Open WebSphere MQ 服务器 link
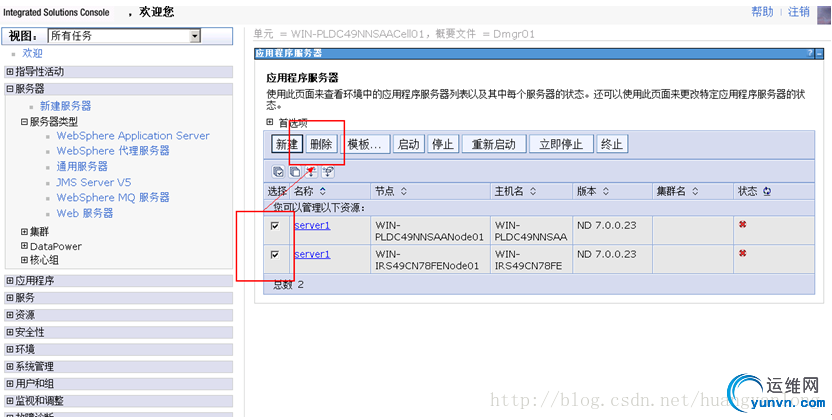832x420 pixels. 113,197
